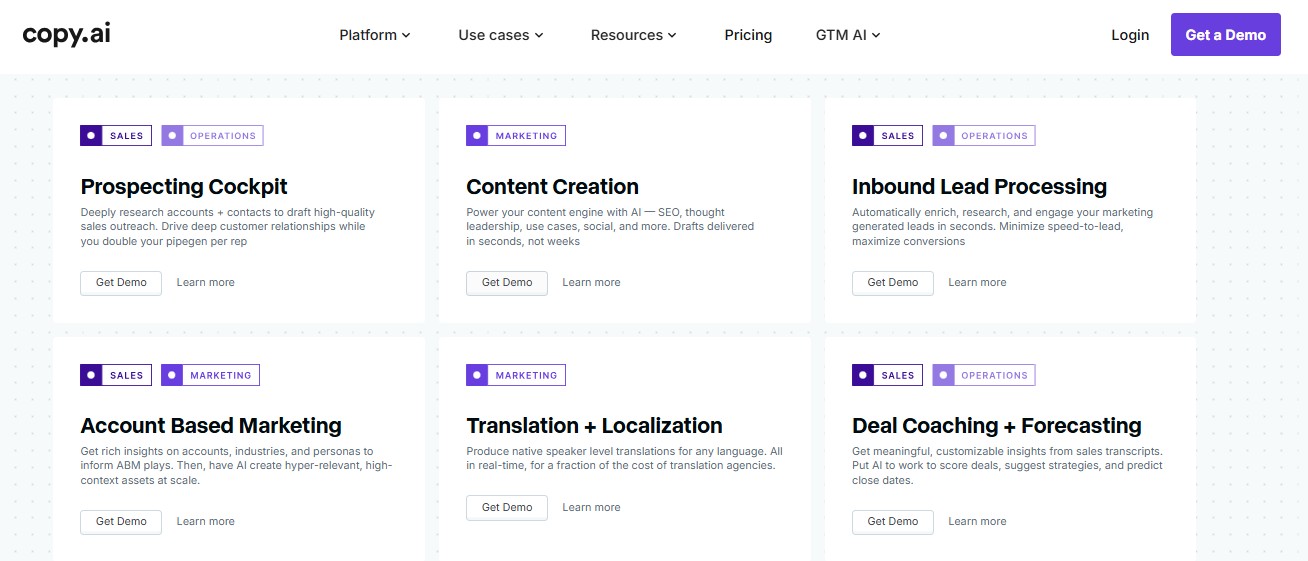Image resolution: width=1308 pixels, height=561 pixels.
Task: Open the Use cases dropdown
Action: [x=501, y=35]
